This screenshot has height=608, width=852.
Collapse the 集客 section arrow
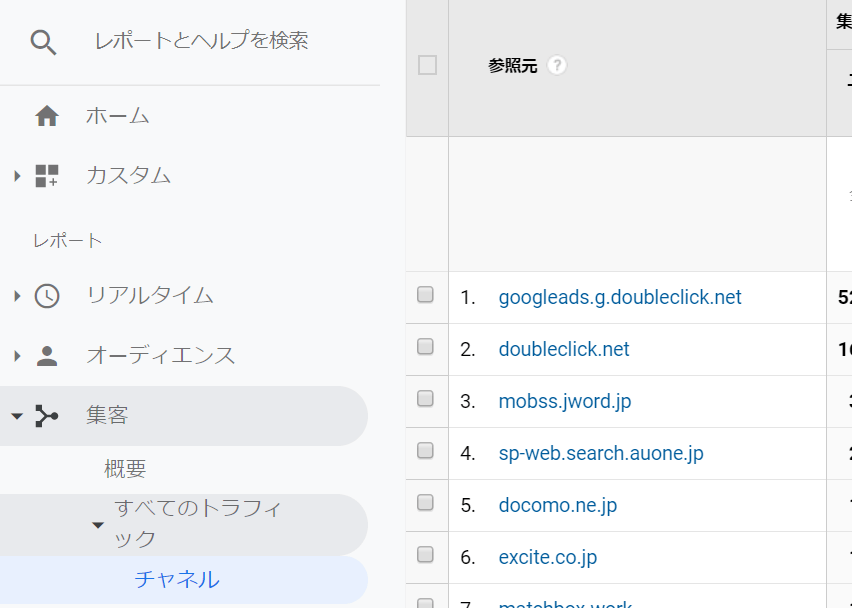17,416
